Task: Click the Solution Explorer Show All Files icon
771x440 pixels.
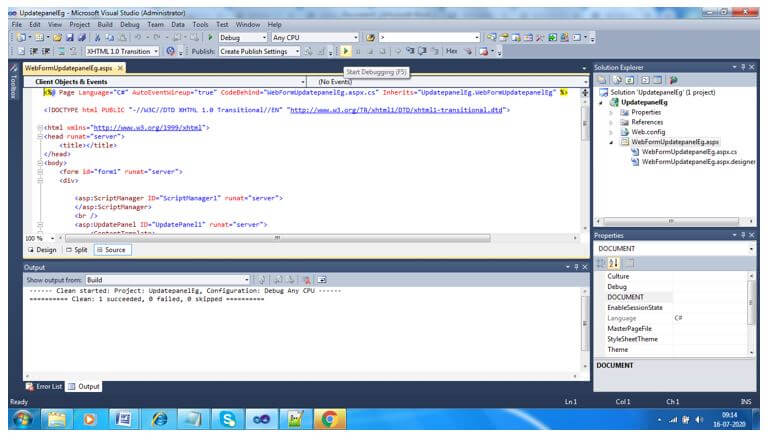Action: 618,80
